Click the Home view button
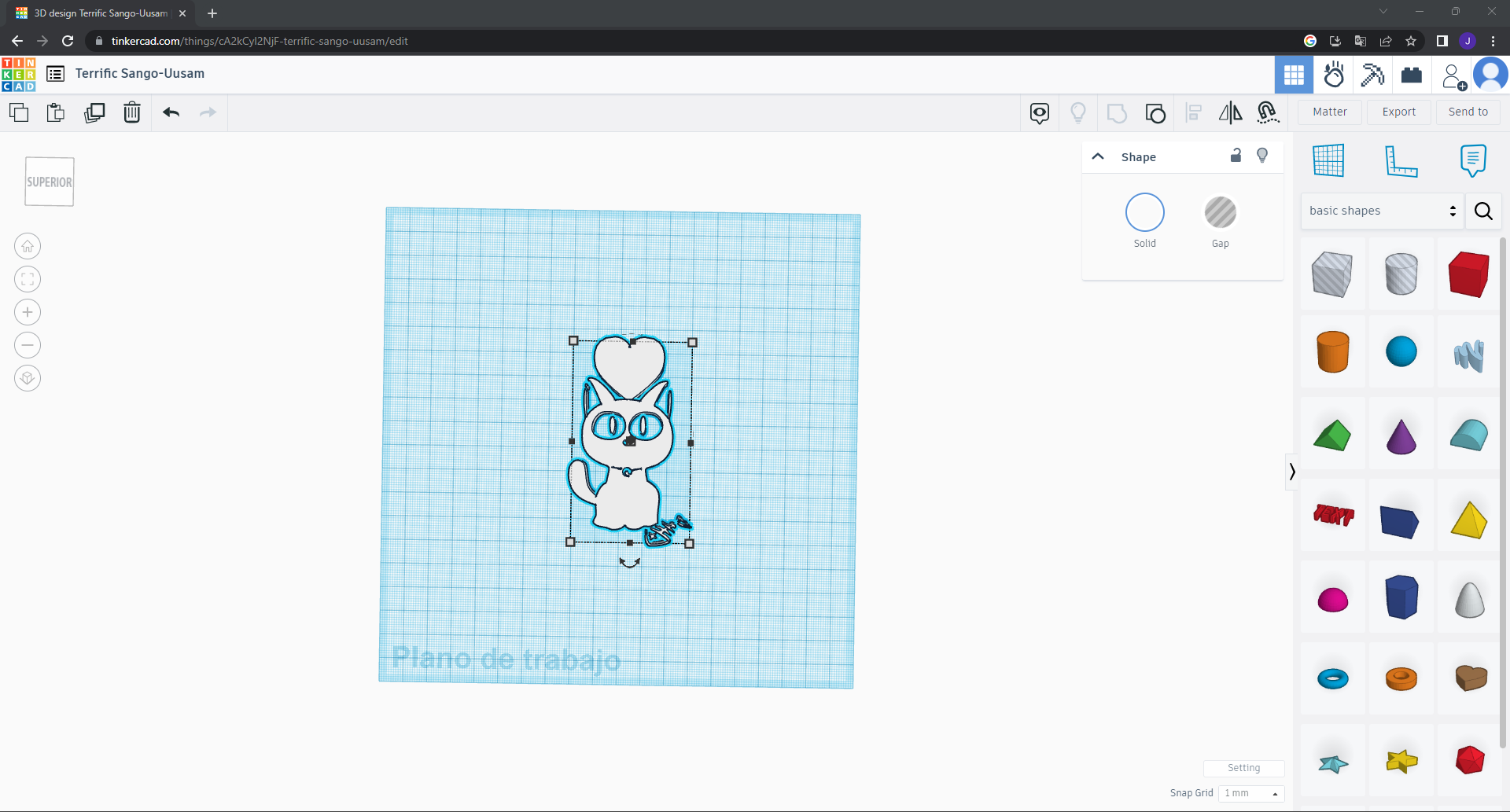Viewport: 1510px width, 812px height. [28, 246]
